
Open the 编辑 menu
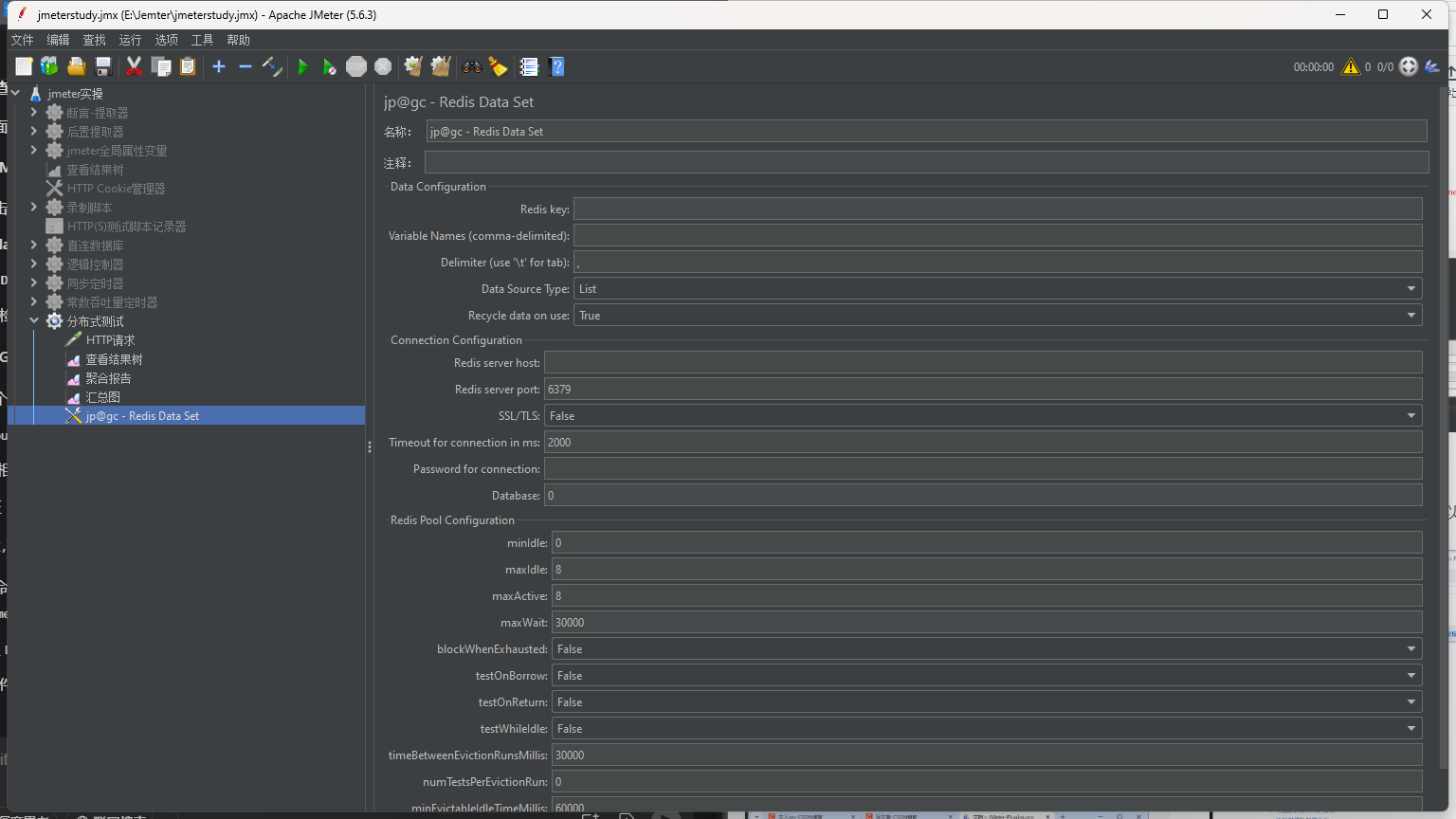click(58, 40)
